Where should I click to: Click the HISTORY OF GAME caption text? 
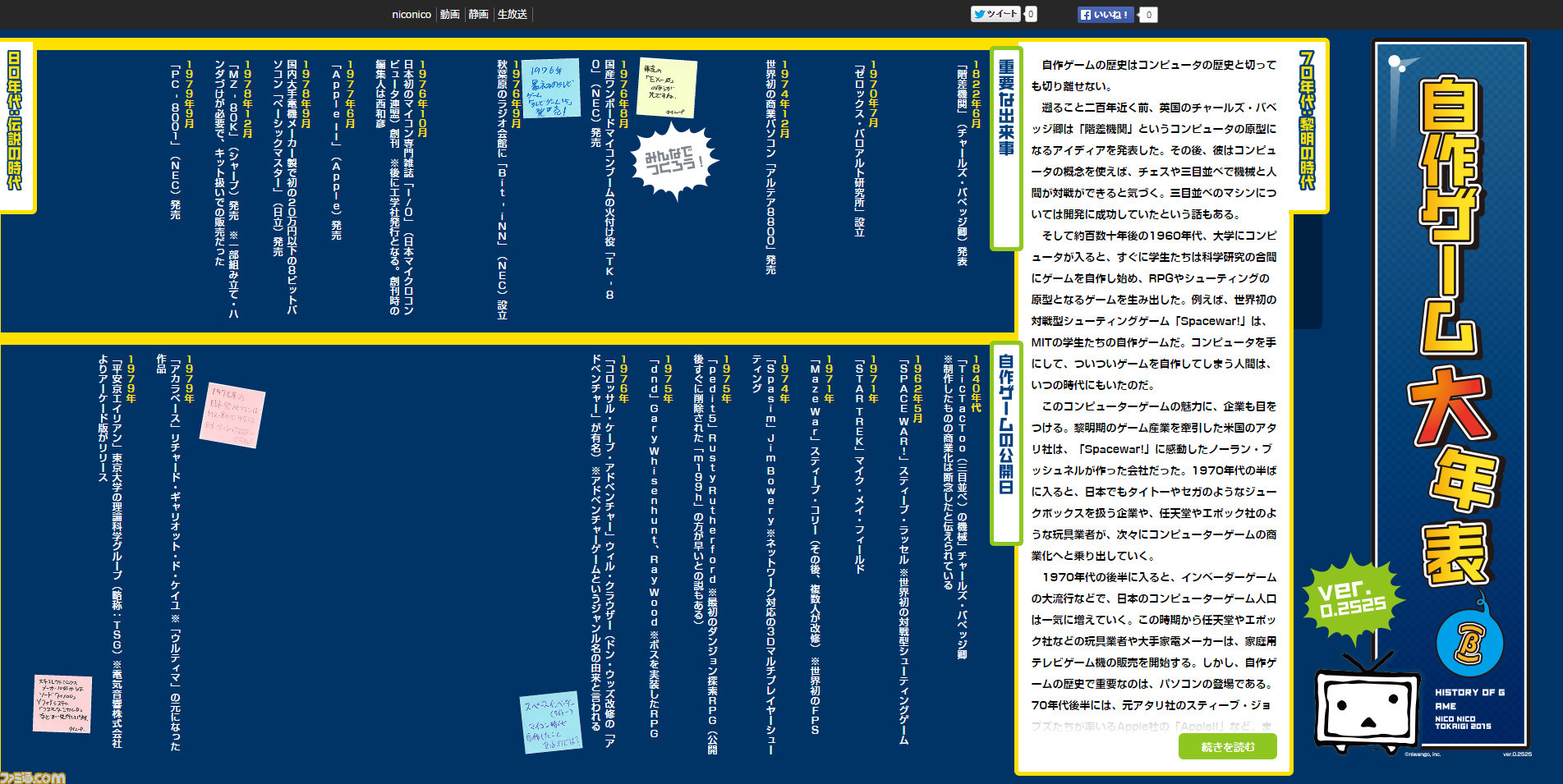pyautogui.click(x=1470, y=699)
